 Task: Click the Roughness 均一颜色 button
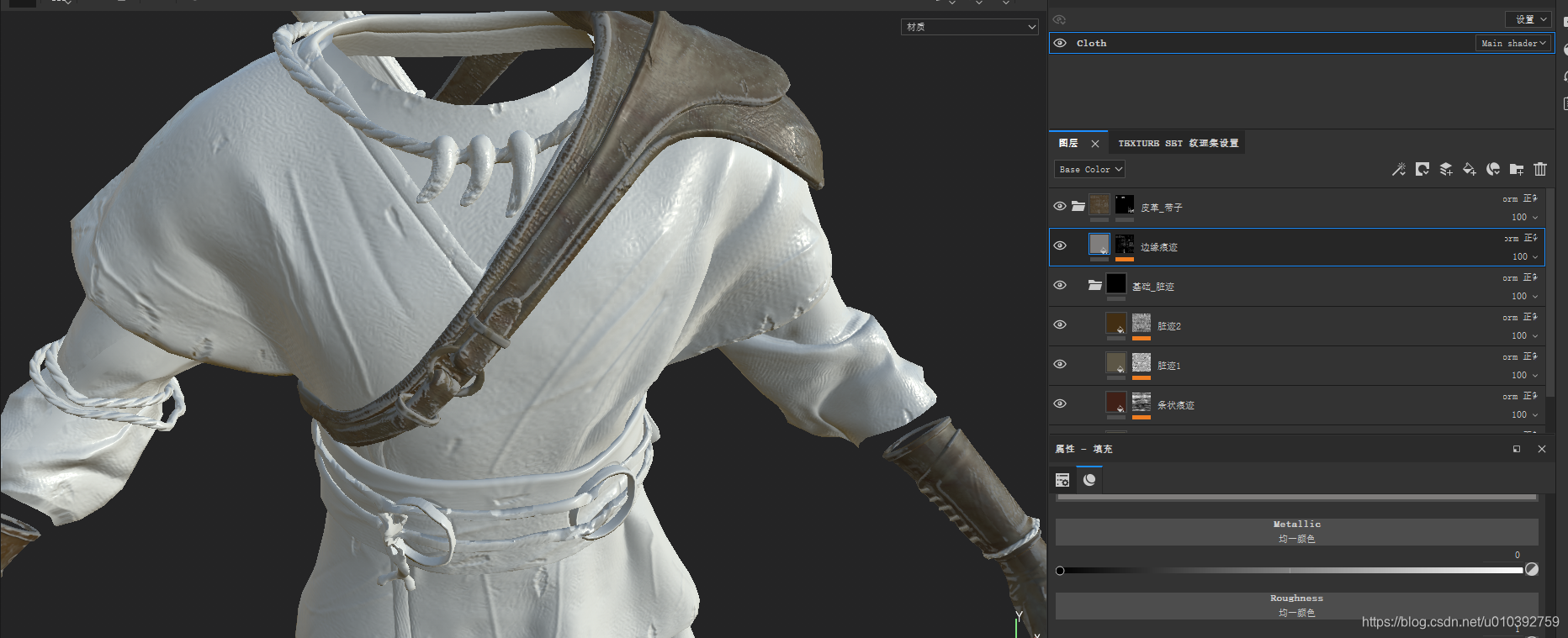click(x=1296, y=605)
